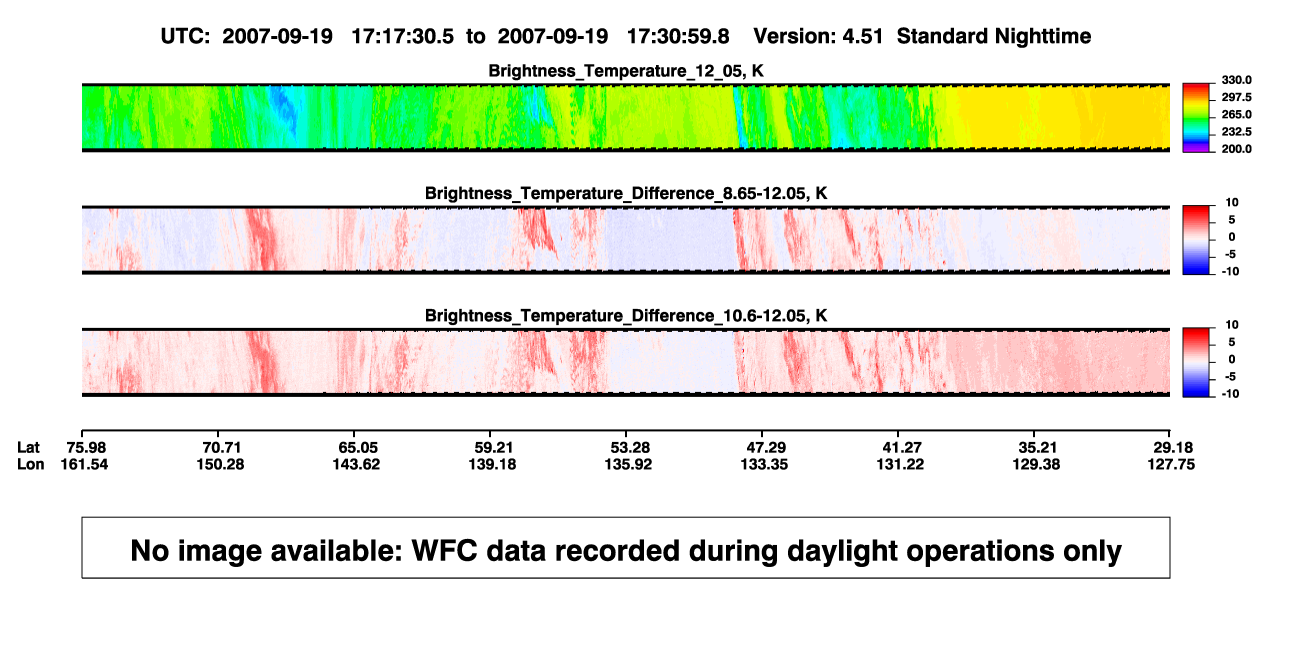Click the 265.0 color scale label
Image resolution: width=1300 pixels, height=667 pixels.
[1237, 114]
